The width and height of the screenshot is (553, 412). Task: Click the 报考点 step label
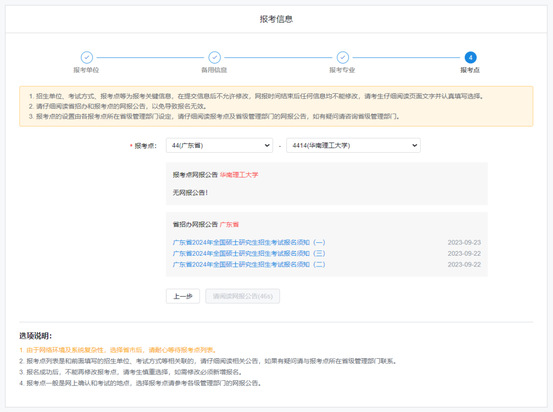point(470,70)
